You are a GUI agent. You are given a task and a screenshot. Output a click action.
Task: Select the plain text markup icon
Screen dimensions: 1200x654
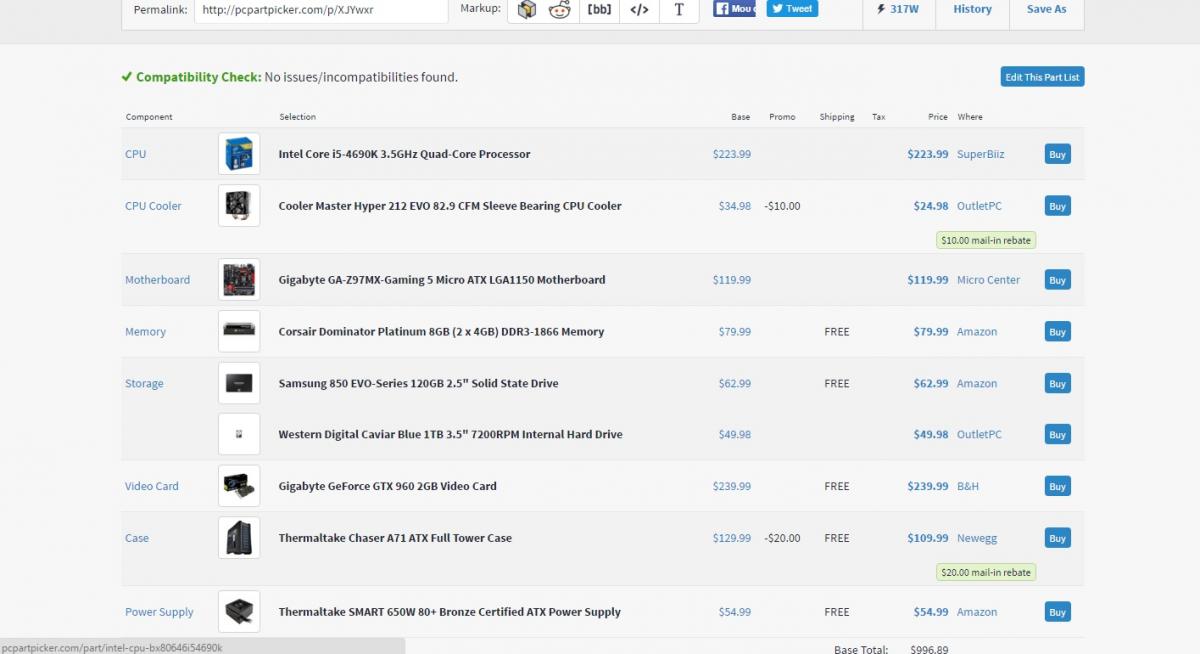click(x=679, y=10)
